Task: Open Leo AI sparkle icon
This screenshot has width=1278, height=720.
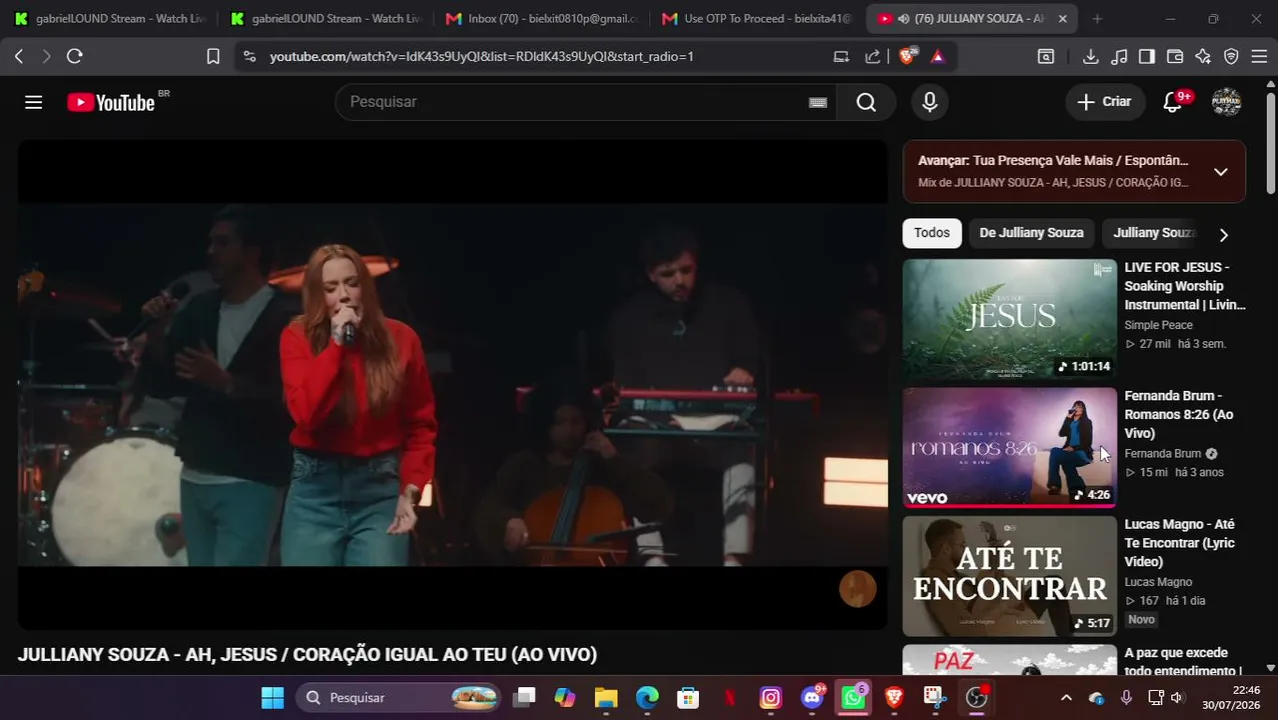Action: [1203, 56]
